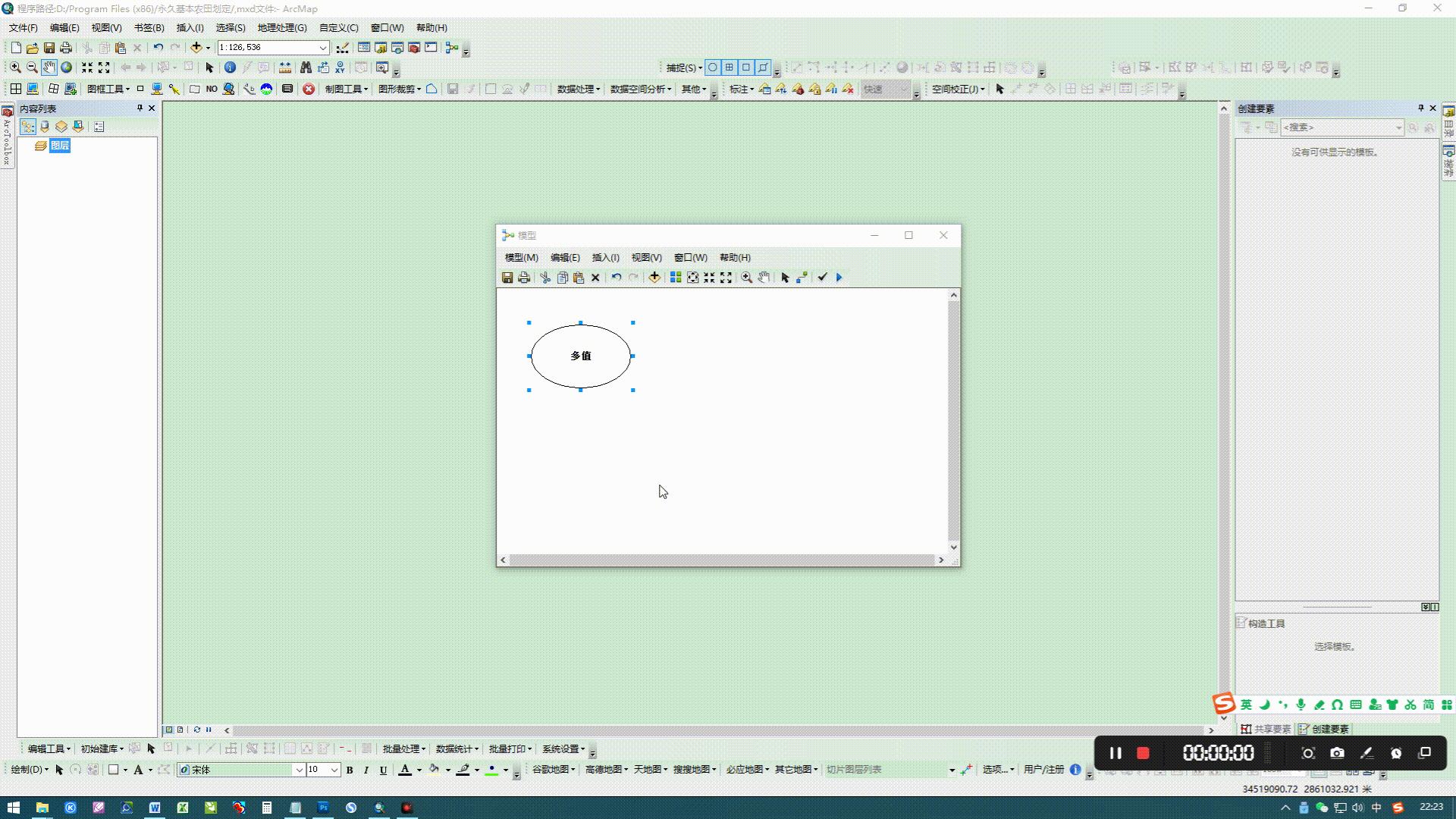Validate the entire model using the checkmark icon
This screenshot has height=819, width=1456.
(x=824, y=277)
